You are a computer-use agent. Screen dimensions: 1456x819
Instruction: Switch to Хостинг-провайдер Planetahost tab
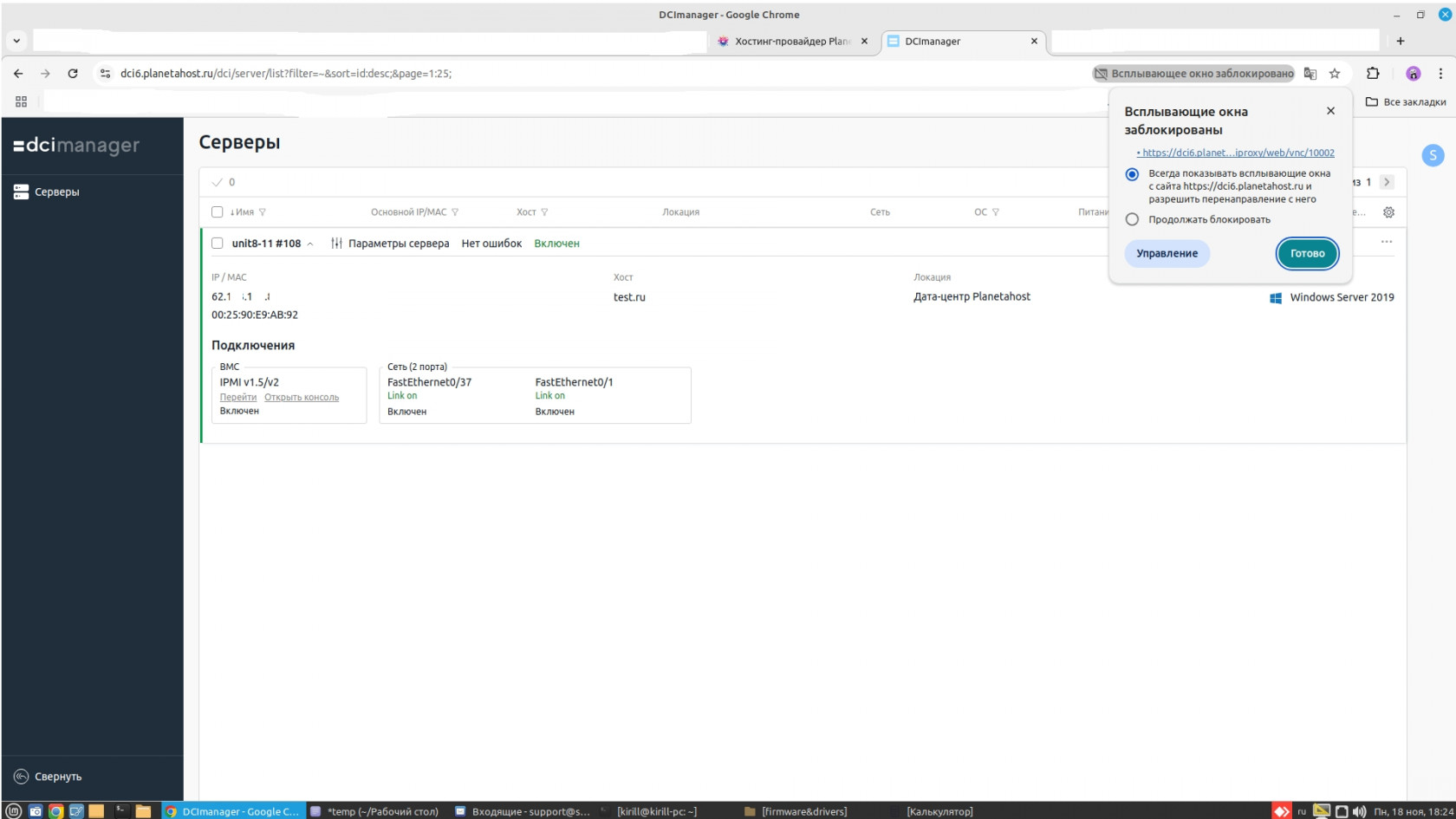coord(792,41)
